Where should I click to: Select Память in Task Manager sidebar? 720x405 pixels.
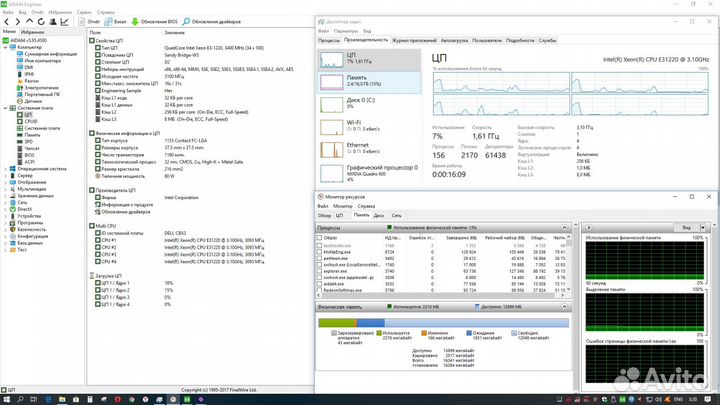tap(370, 83)
